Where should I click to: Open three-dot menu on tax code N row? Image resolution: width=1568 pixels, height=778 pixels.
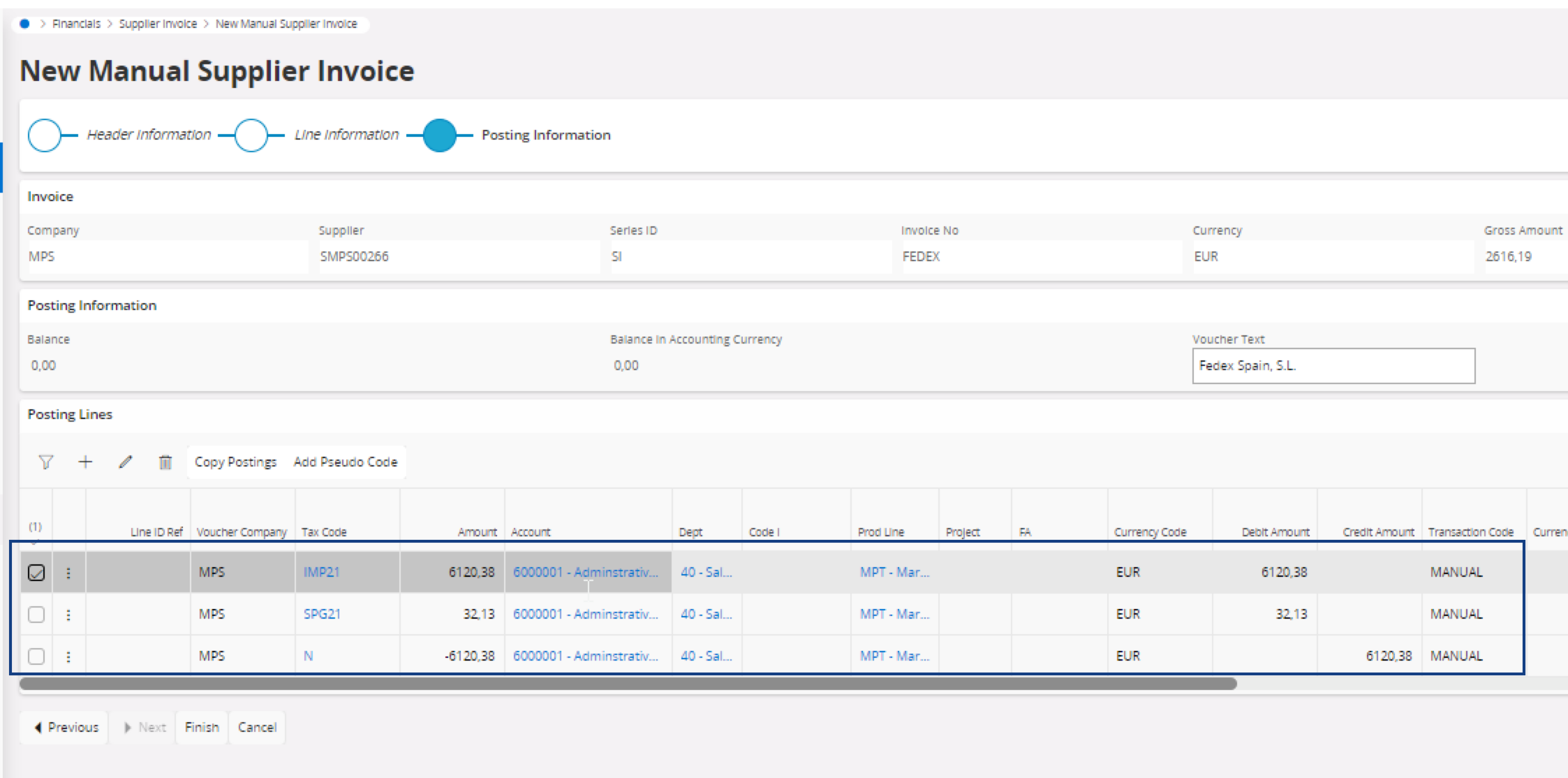(68, 656)
